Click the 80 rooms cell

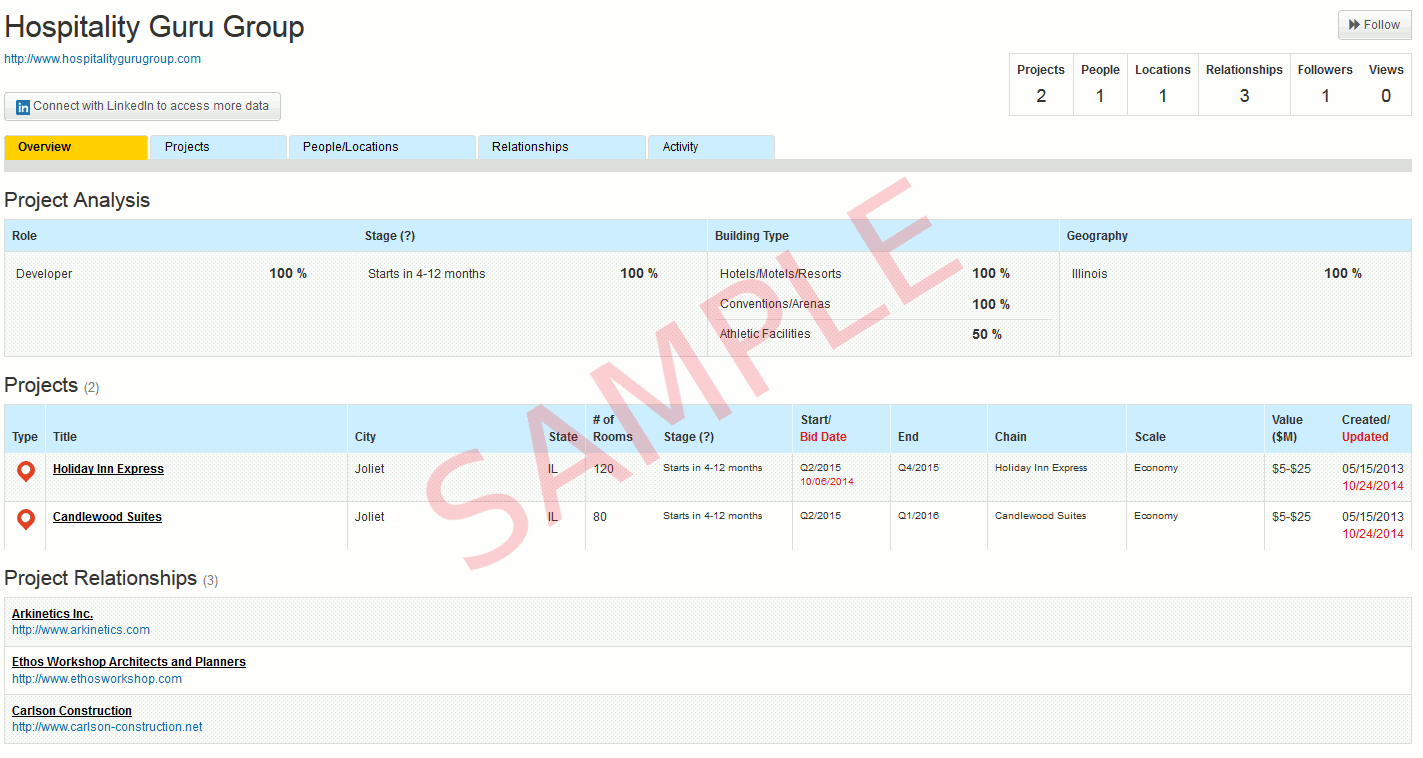(600, 517)
